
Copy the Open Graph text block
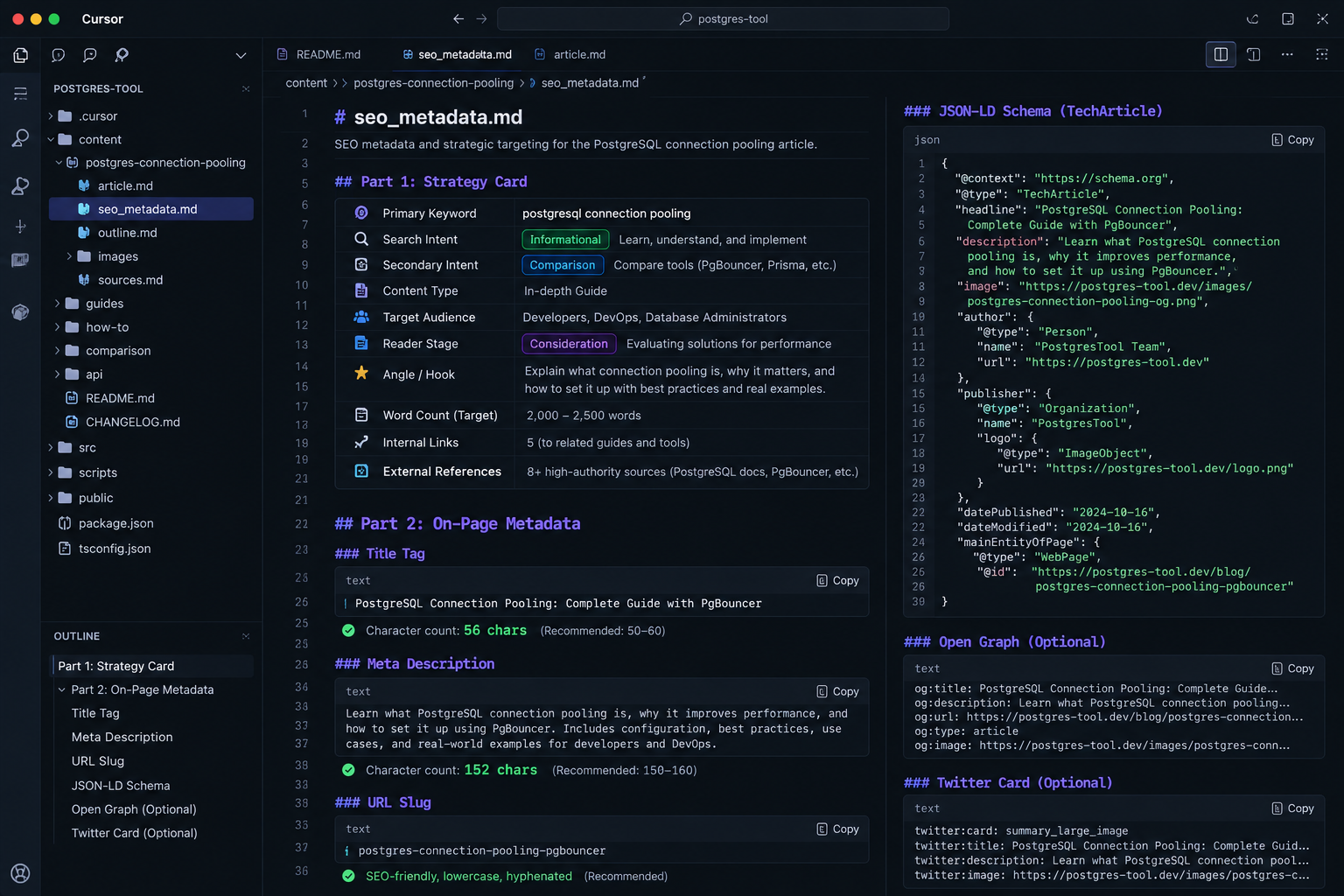1292,668
